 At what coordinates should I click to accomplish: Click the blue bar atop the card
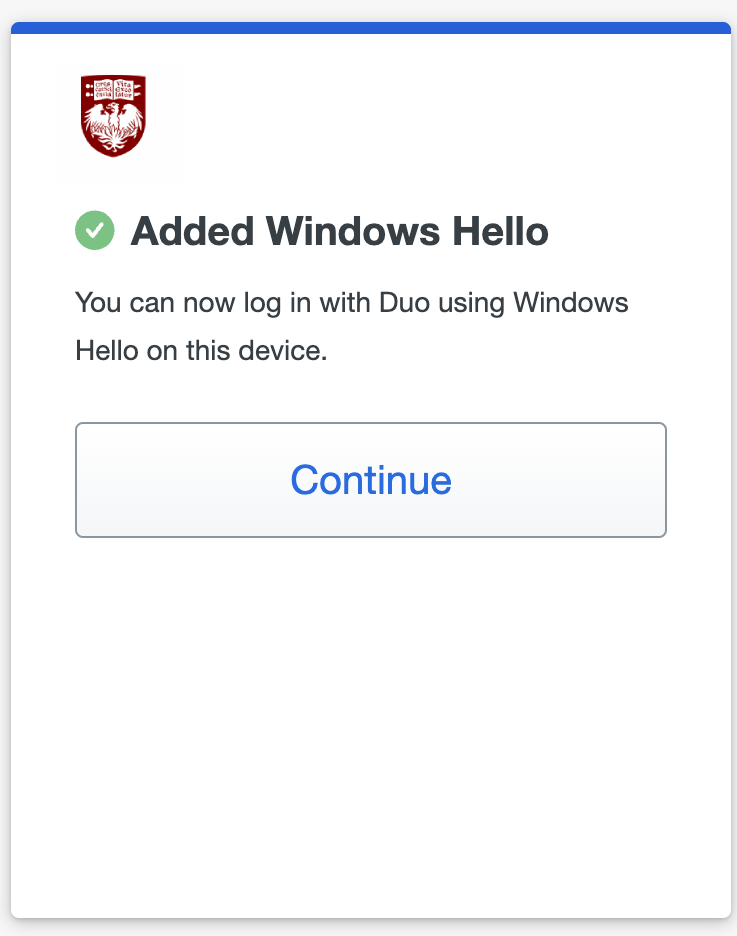click(370, 28)
